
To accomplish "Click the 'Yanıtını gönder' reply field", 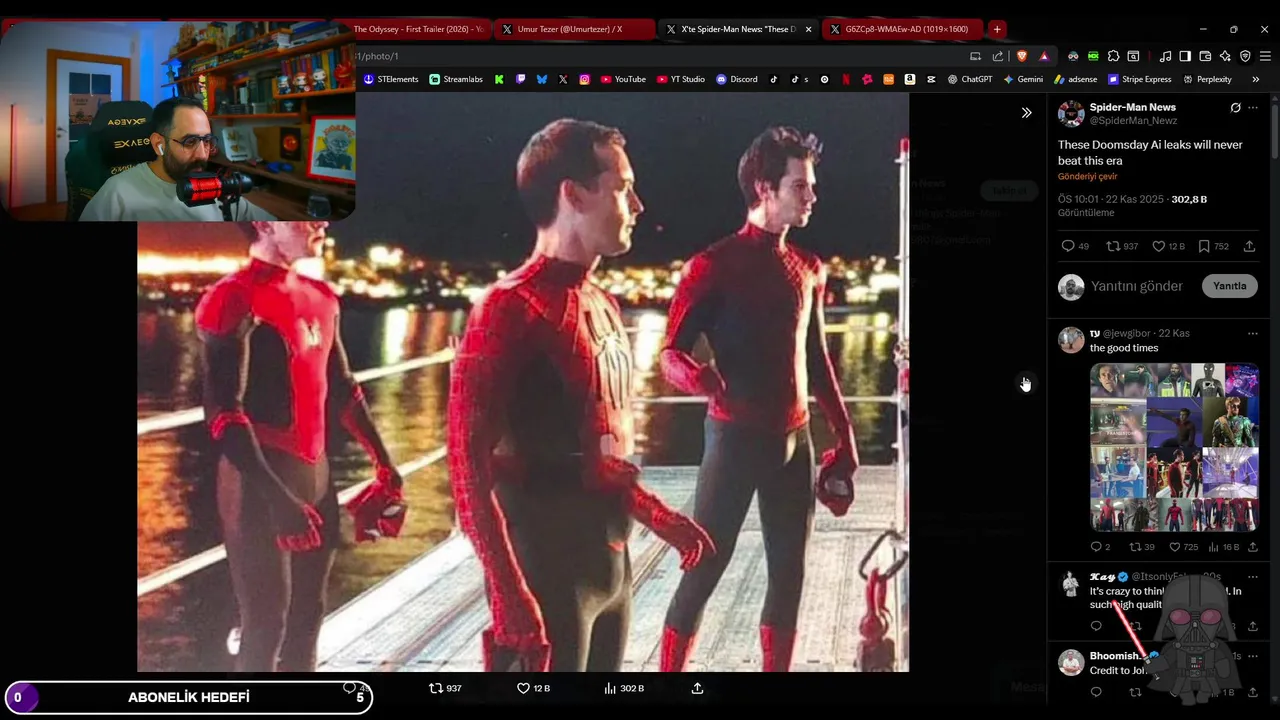I will (x=1137, y=286).
